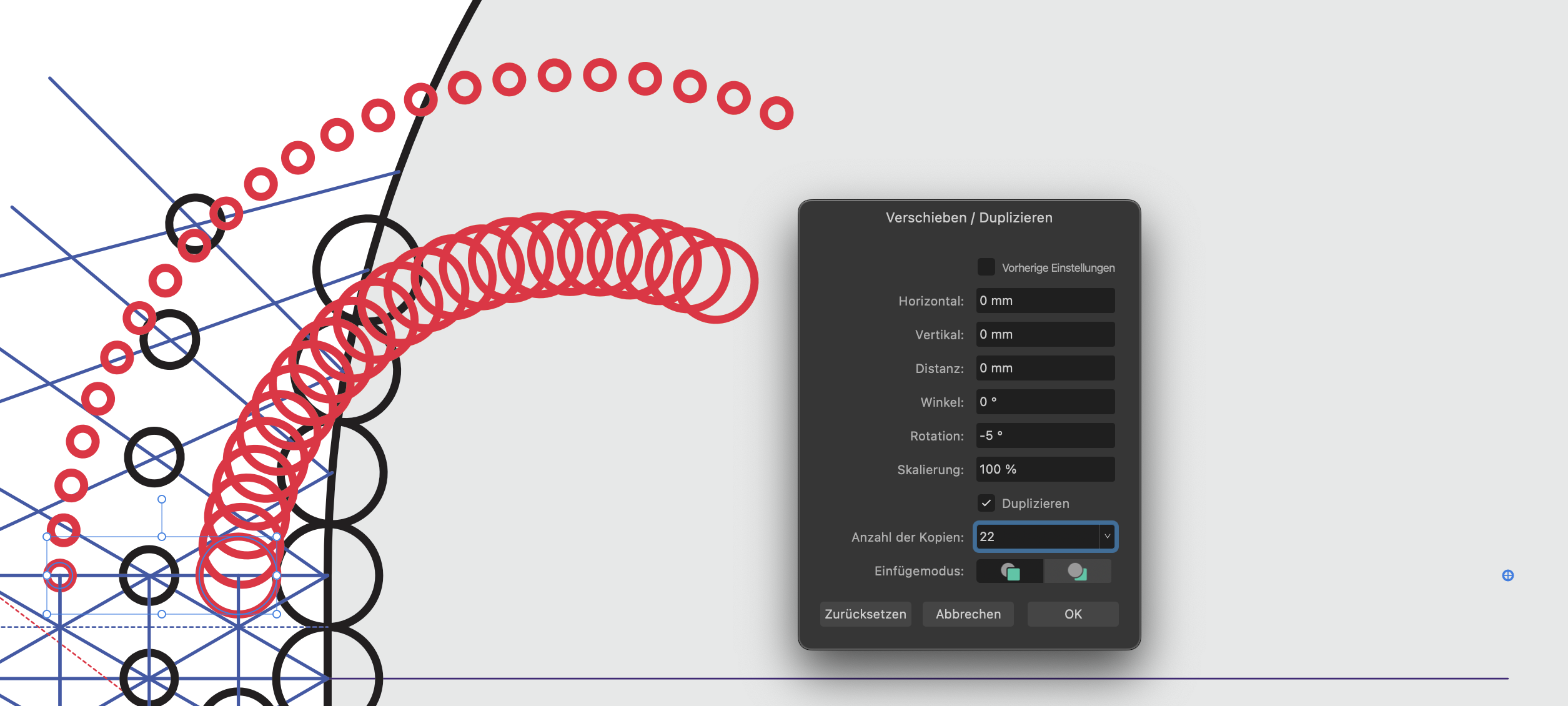
Task: Click the blue rotation center crosshair marker
Action: pyautogui.click(x=1507, y=575)
